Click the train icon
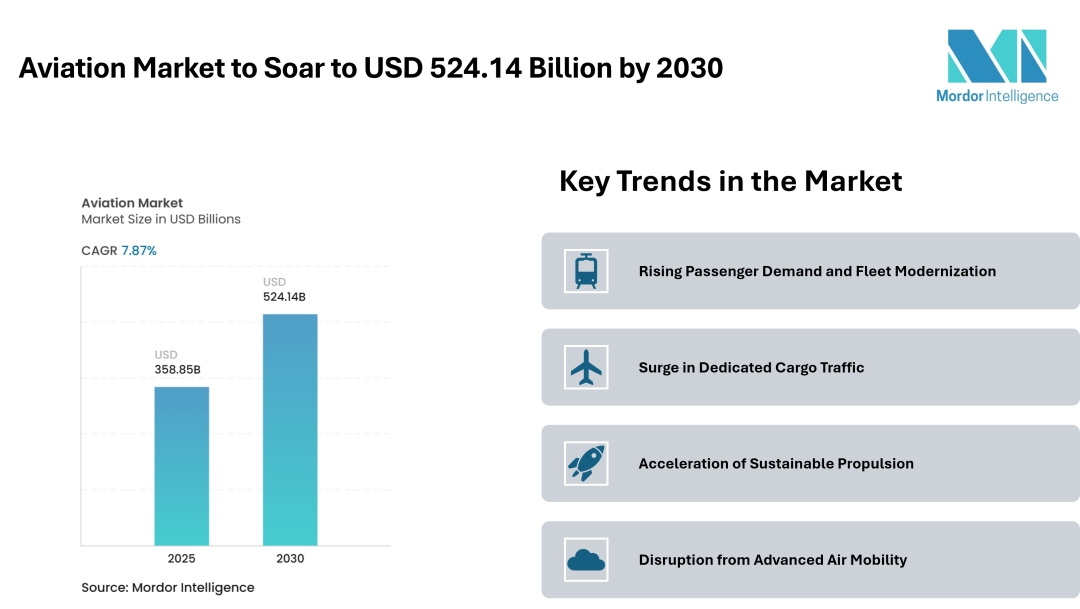1080x609 pixels. (586, 271)
